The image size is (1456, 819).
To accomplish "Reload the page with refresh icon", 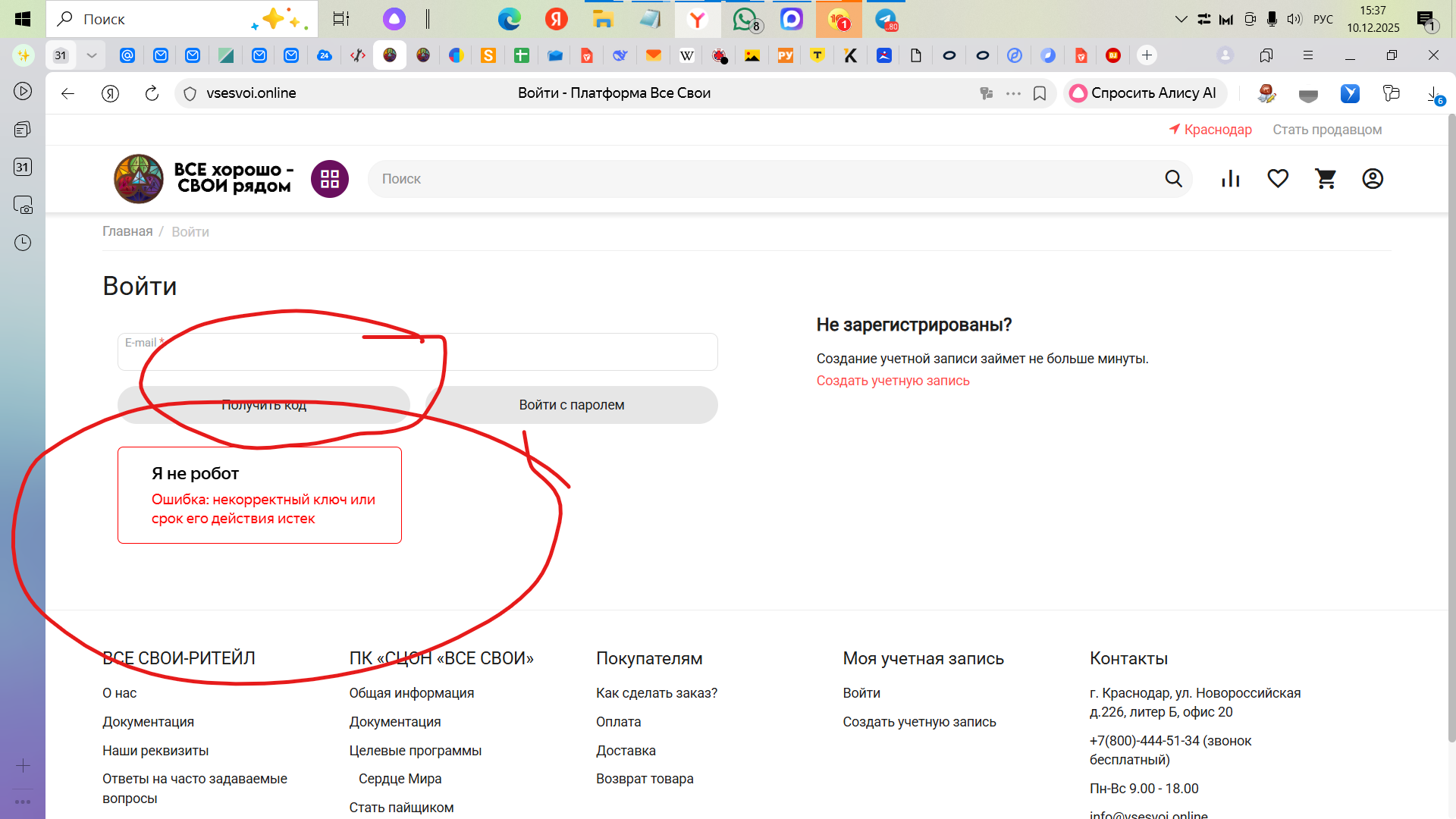I will [152, 93].
